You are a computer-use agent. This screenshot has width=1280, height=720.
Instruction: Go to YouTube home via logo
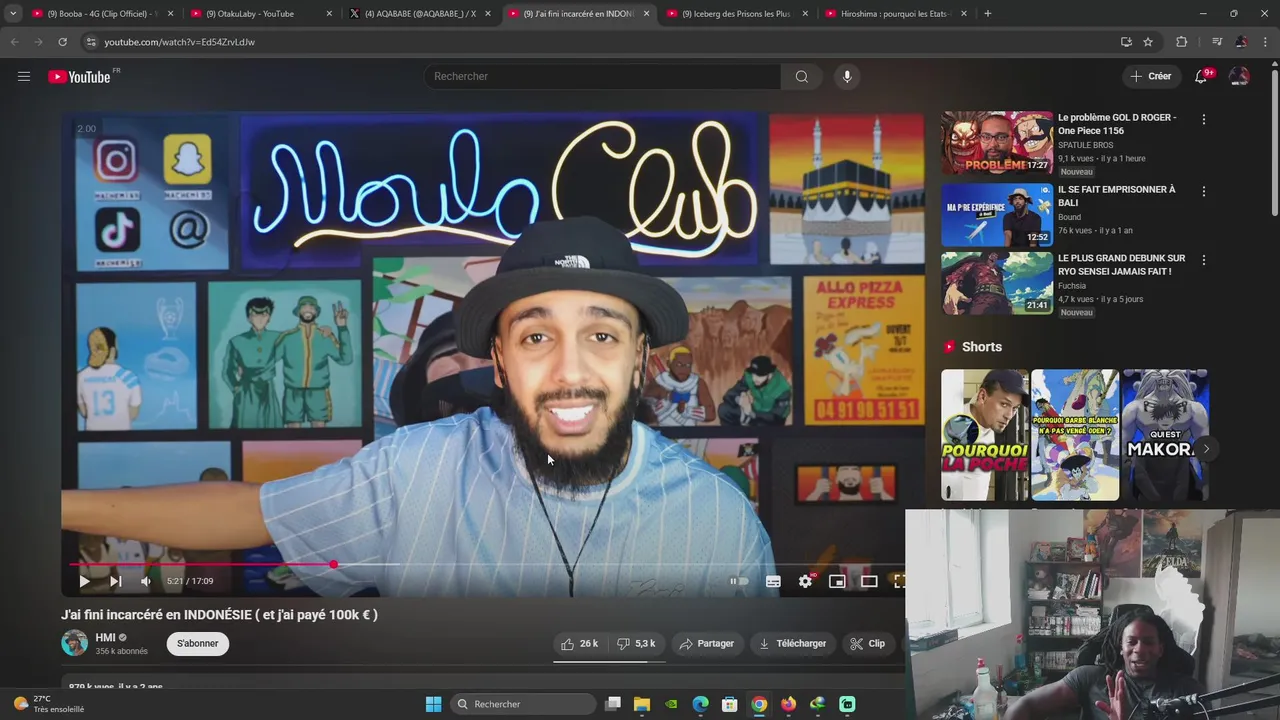coord(79,77)
